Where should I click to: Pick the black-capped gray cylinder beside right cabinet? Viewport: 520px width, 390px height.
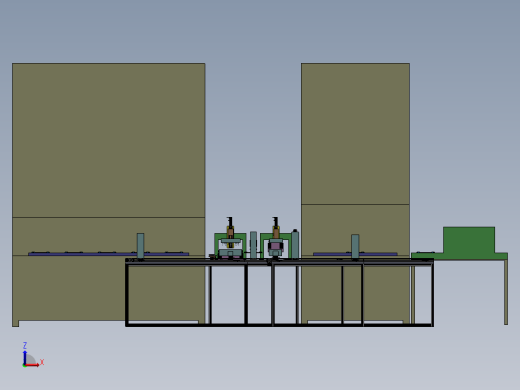click(295, 244)
